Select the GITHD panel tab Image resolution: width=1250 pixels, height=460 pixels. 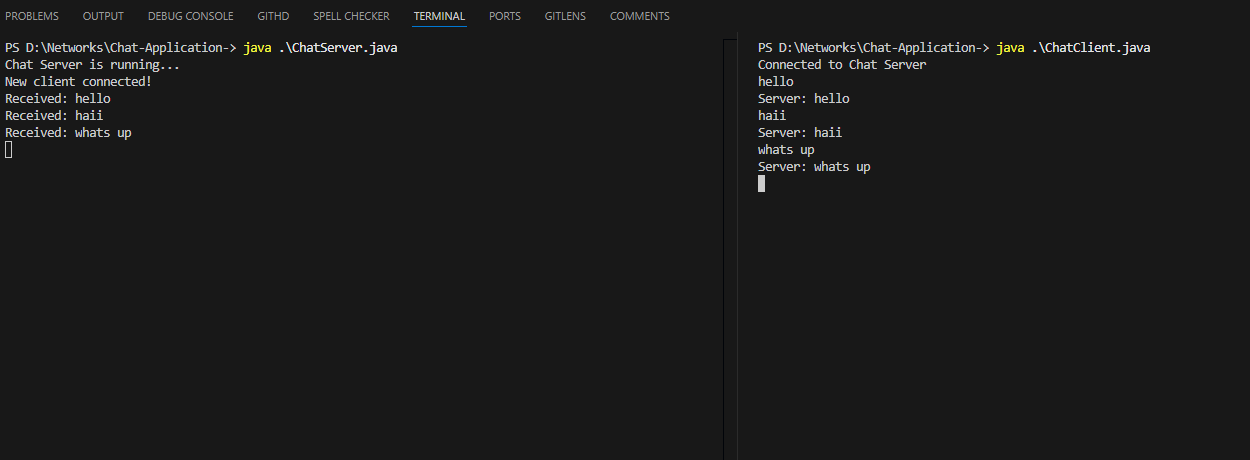pyautogui.click(x=273, y=16)
